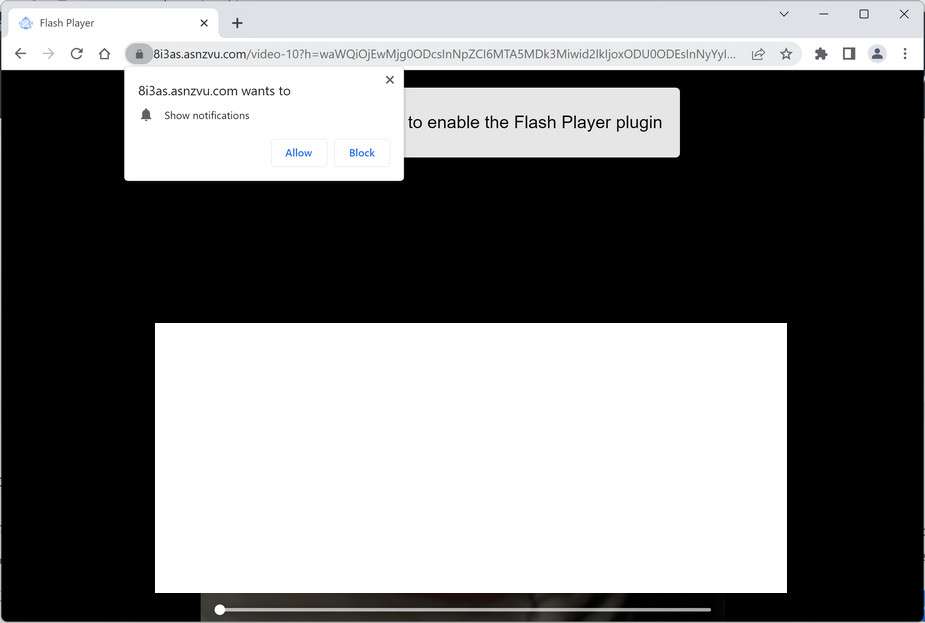The height and width of the screenshot is (623, 925).
Task: Click the forward navigation arrow
Action: click(48, 54)
